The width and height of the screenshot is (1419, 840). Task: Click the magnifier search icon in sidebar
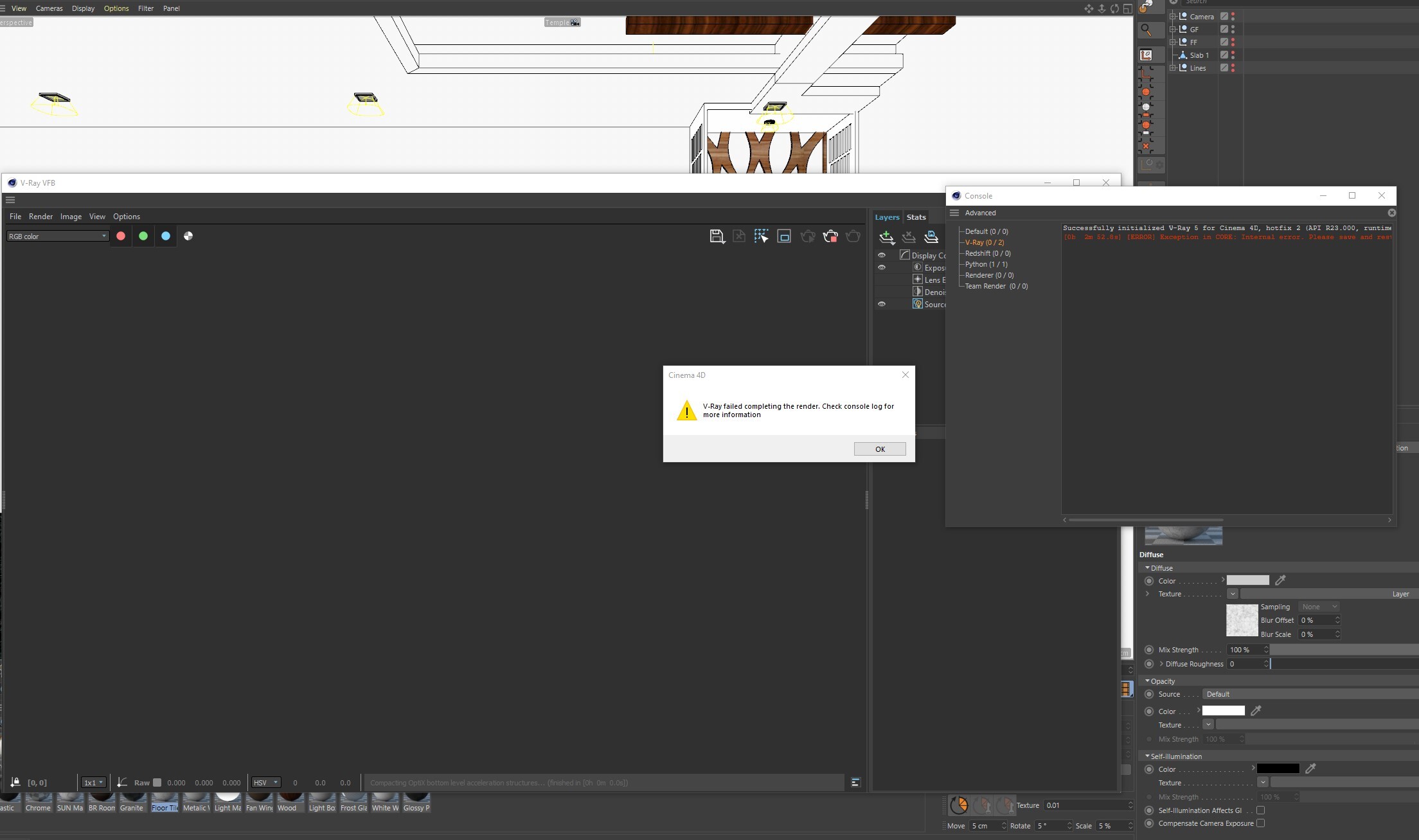(1146, 30)
